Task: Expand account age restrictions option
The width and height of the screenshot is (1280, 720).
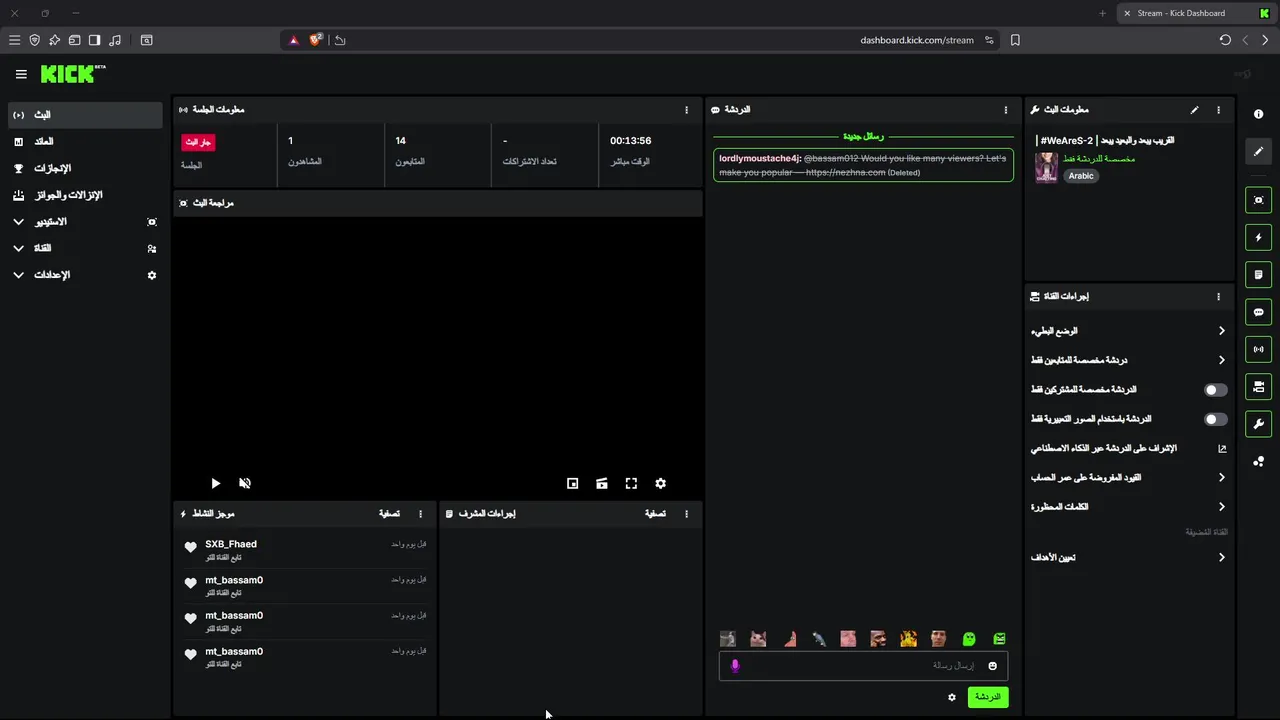Action: pos(1129,478)
